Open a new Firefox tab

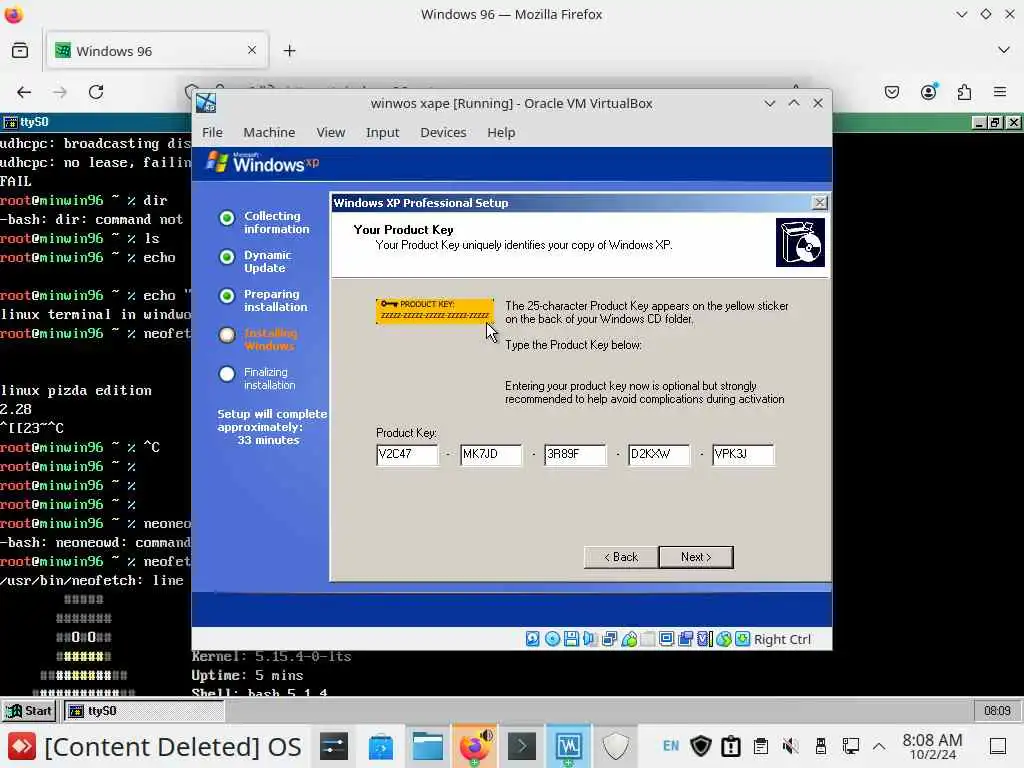pyautogui.click(x=289, y=50)
